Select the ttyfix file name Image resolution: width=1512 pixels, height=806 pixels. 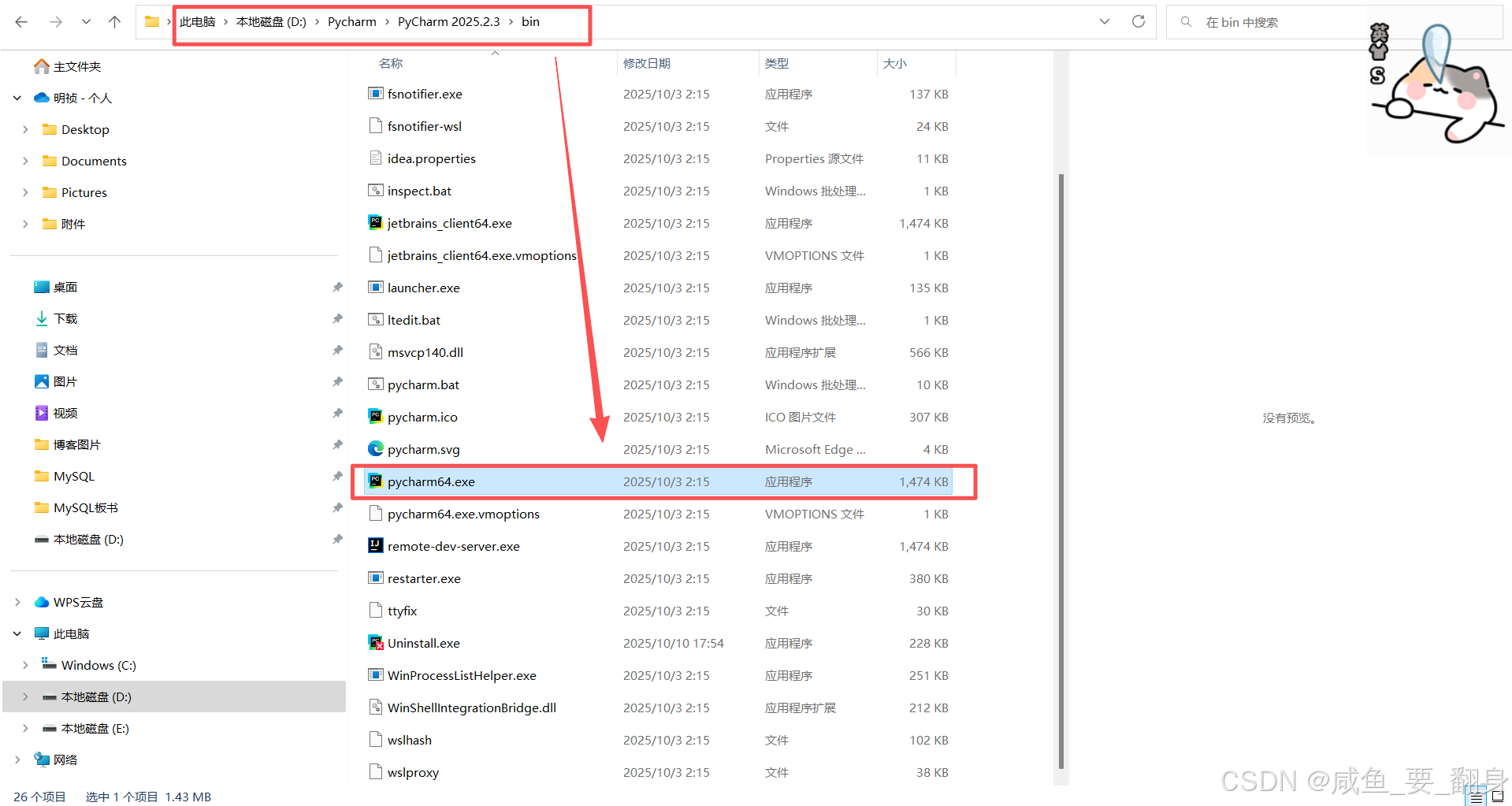[402, 611]
